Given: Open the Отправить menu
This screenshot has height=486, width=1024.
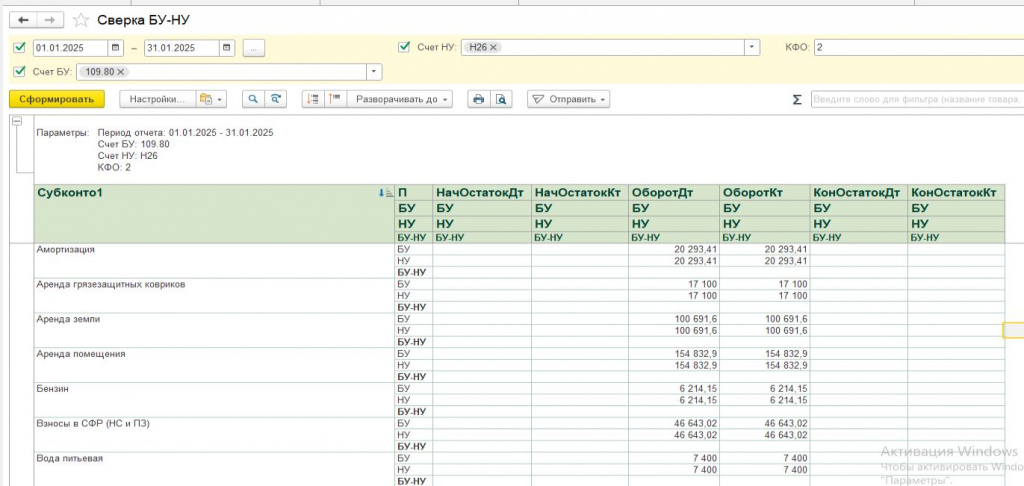Looking at the screenshot, I should click(568, 99).
